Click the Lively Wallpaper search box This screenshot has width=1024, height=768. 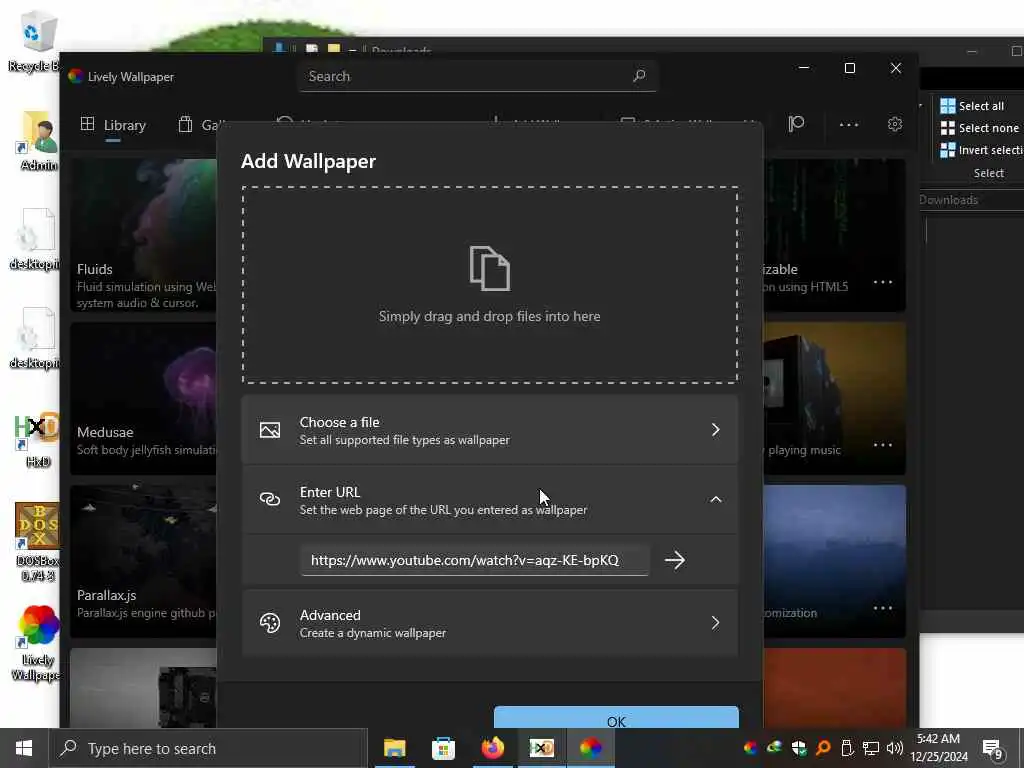click(x=477, y=76)
